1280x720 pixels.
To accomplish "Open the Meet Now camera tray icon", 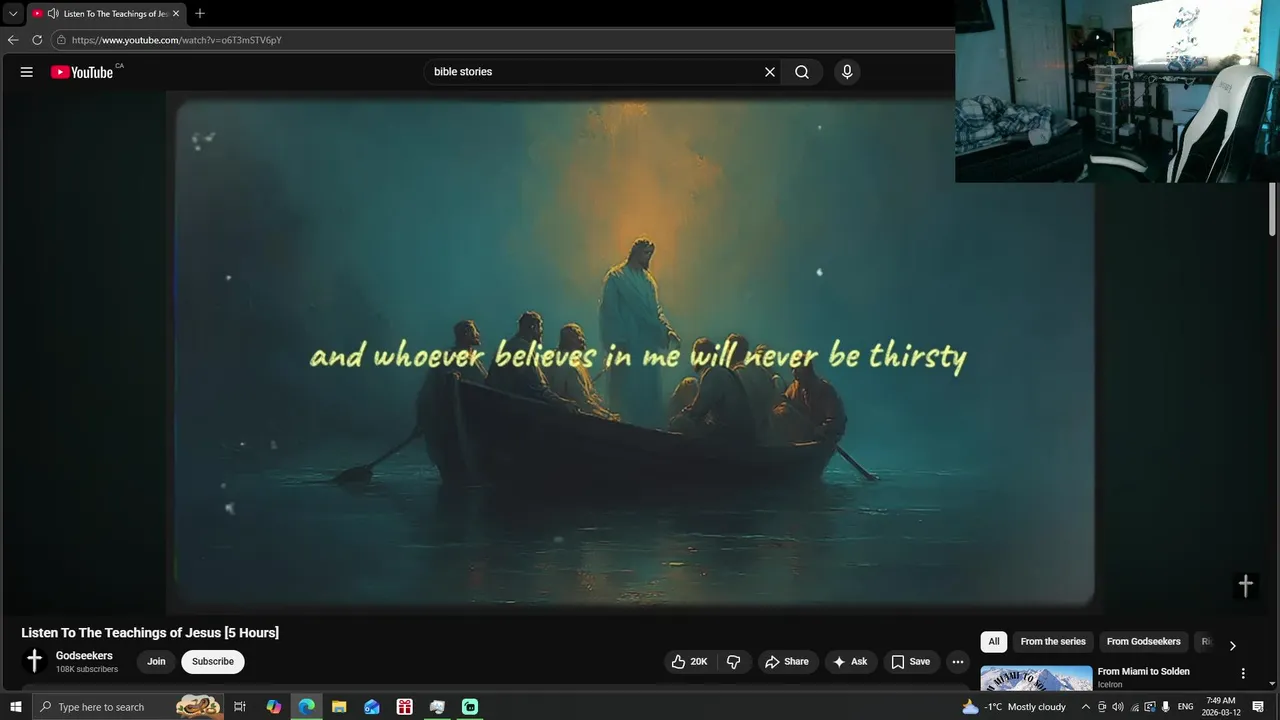I will (x=1102, y=707).
